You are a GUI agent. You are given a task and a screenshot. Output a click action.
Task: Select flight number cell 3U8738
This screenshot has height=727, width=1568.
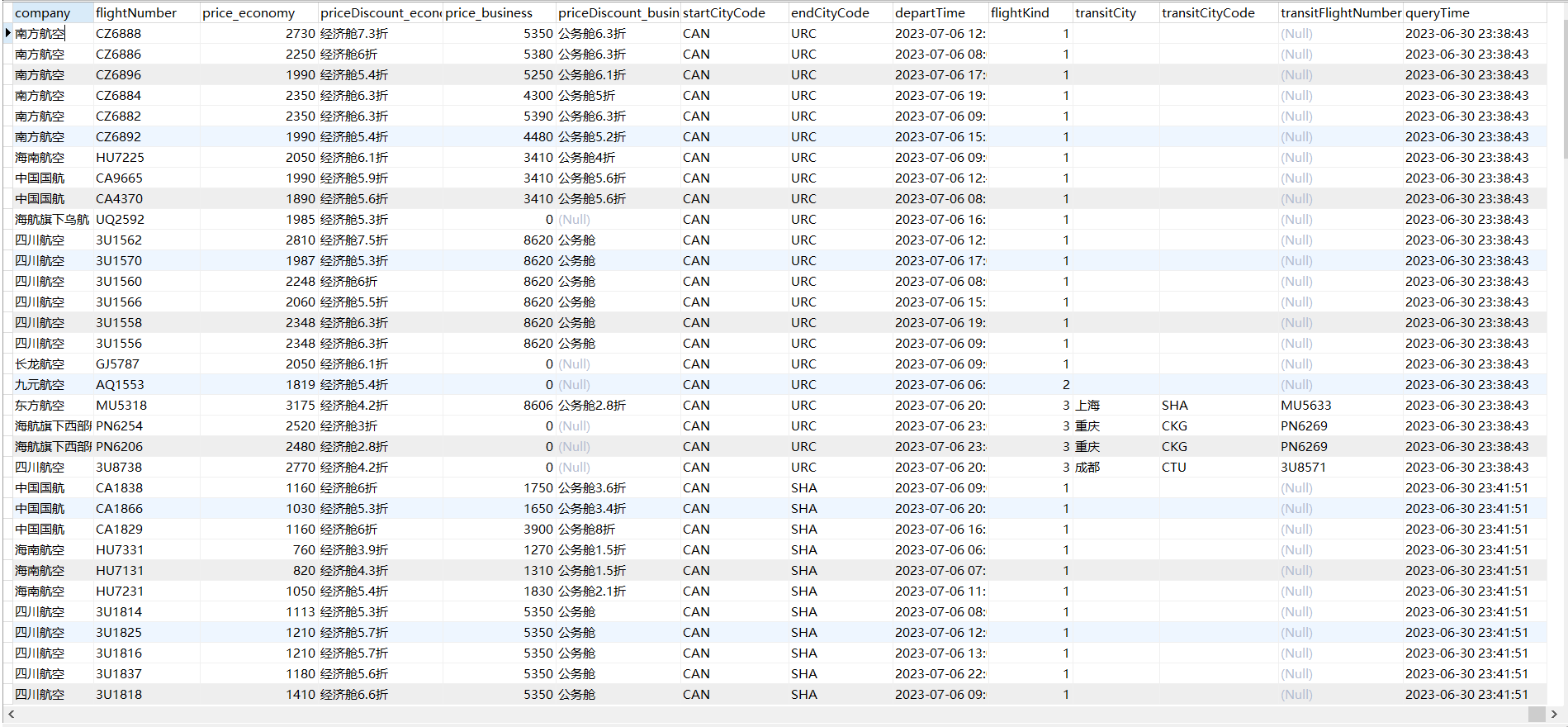146,467
